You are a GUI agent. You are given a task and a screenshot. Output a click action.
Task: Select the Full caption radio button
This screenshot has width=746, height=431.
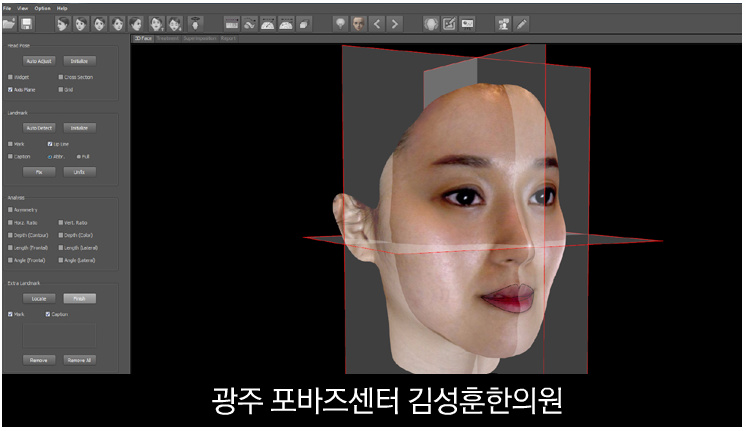tap(79, 157)
